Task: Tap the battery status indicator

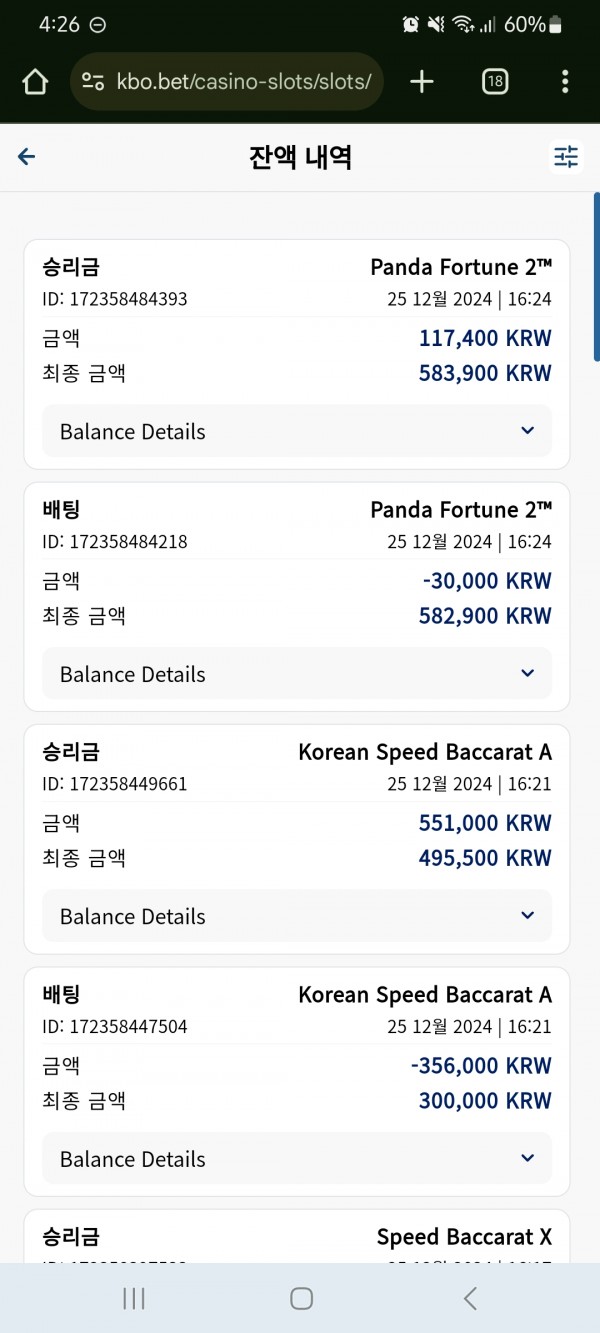Action: pyautogui.click(x=556, y=24)
